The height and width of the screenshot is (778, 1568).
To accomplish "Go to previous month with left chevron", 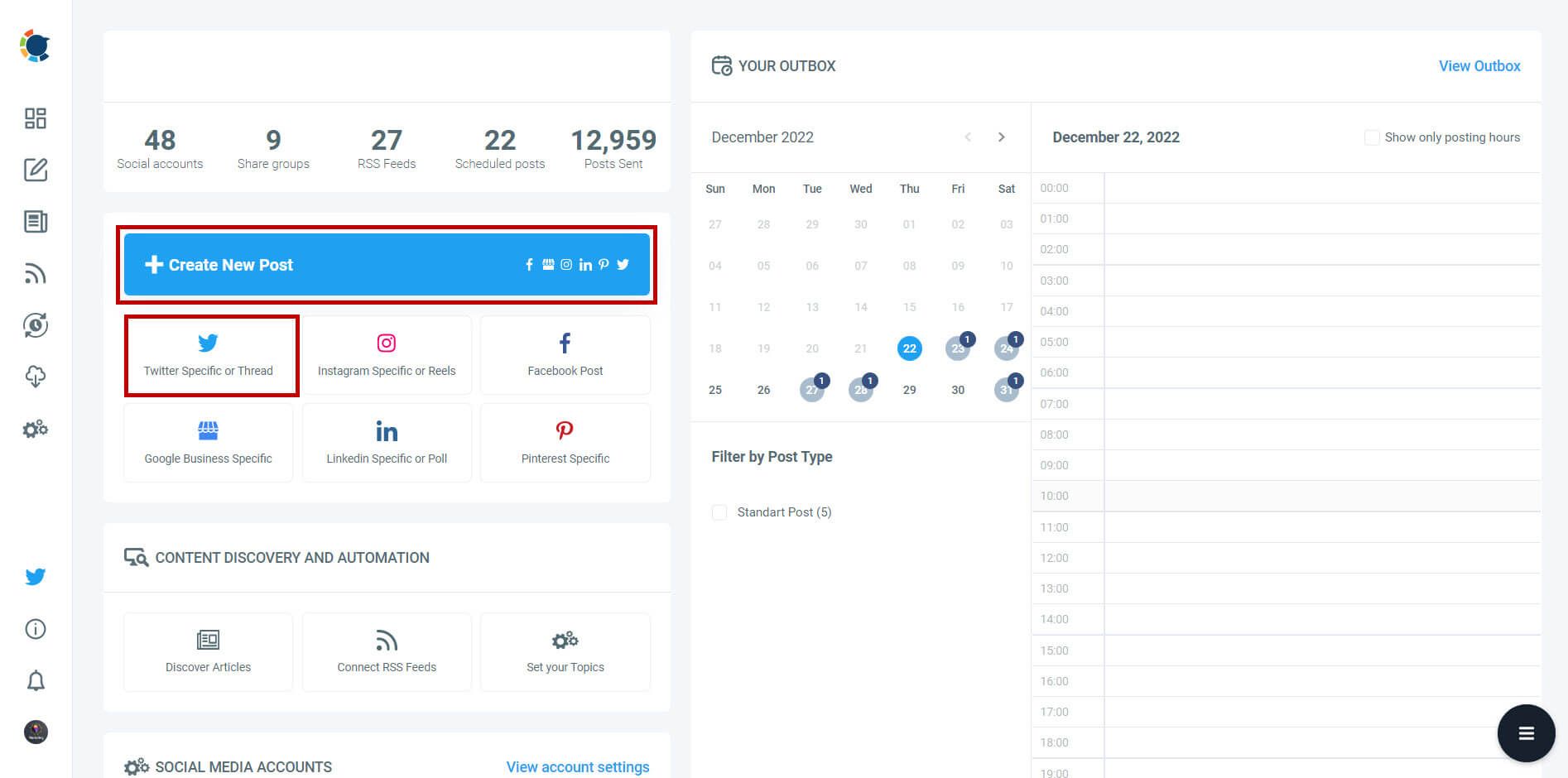I will 967,137.
